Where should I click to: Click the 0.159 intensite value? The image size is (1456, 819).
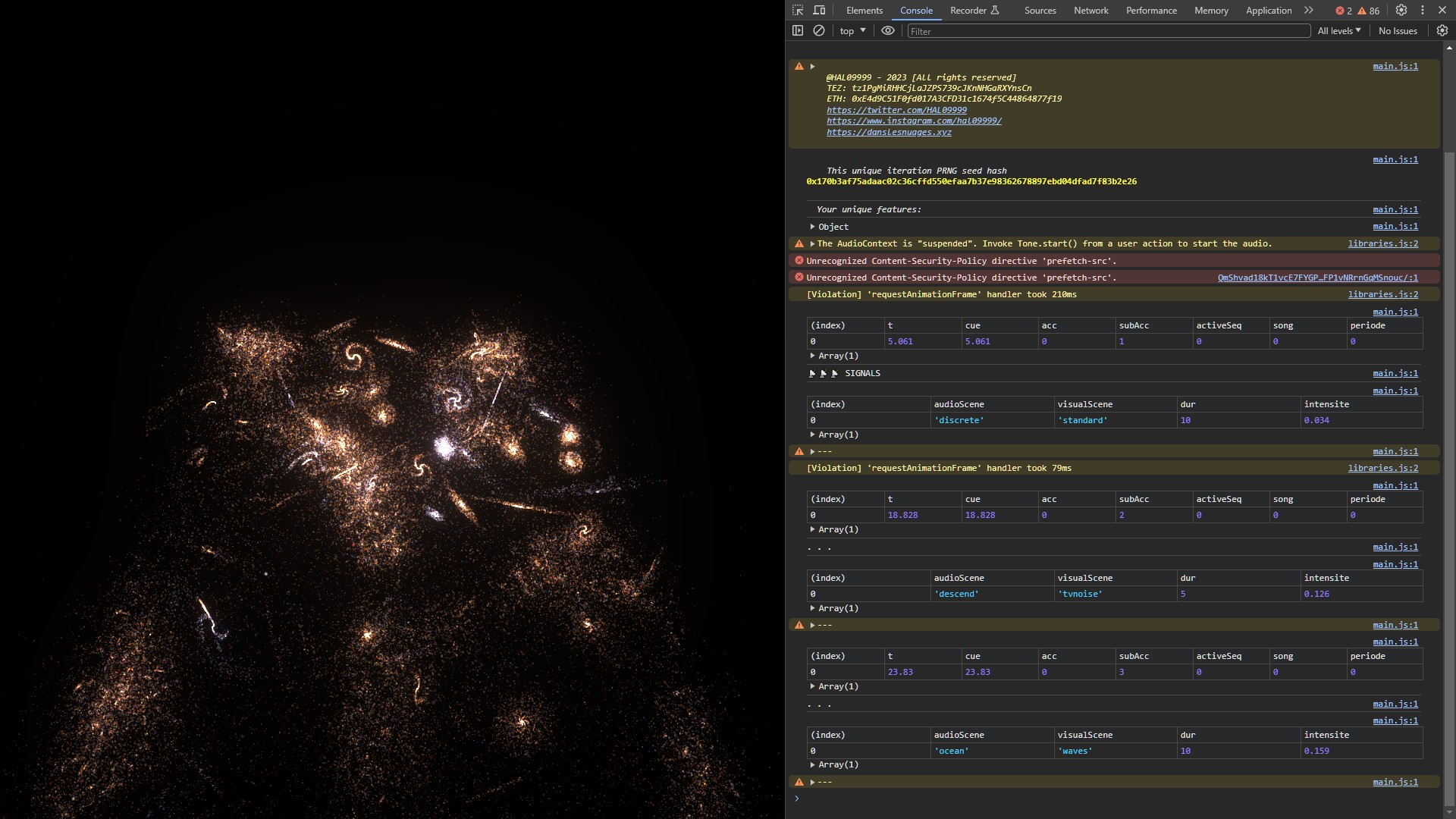[1316, 751]
